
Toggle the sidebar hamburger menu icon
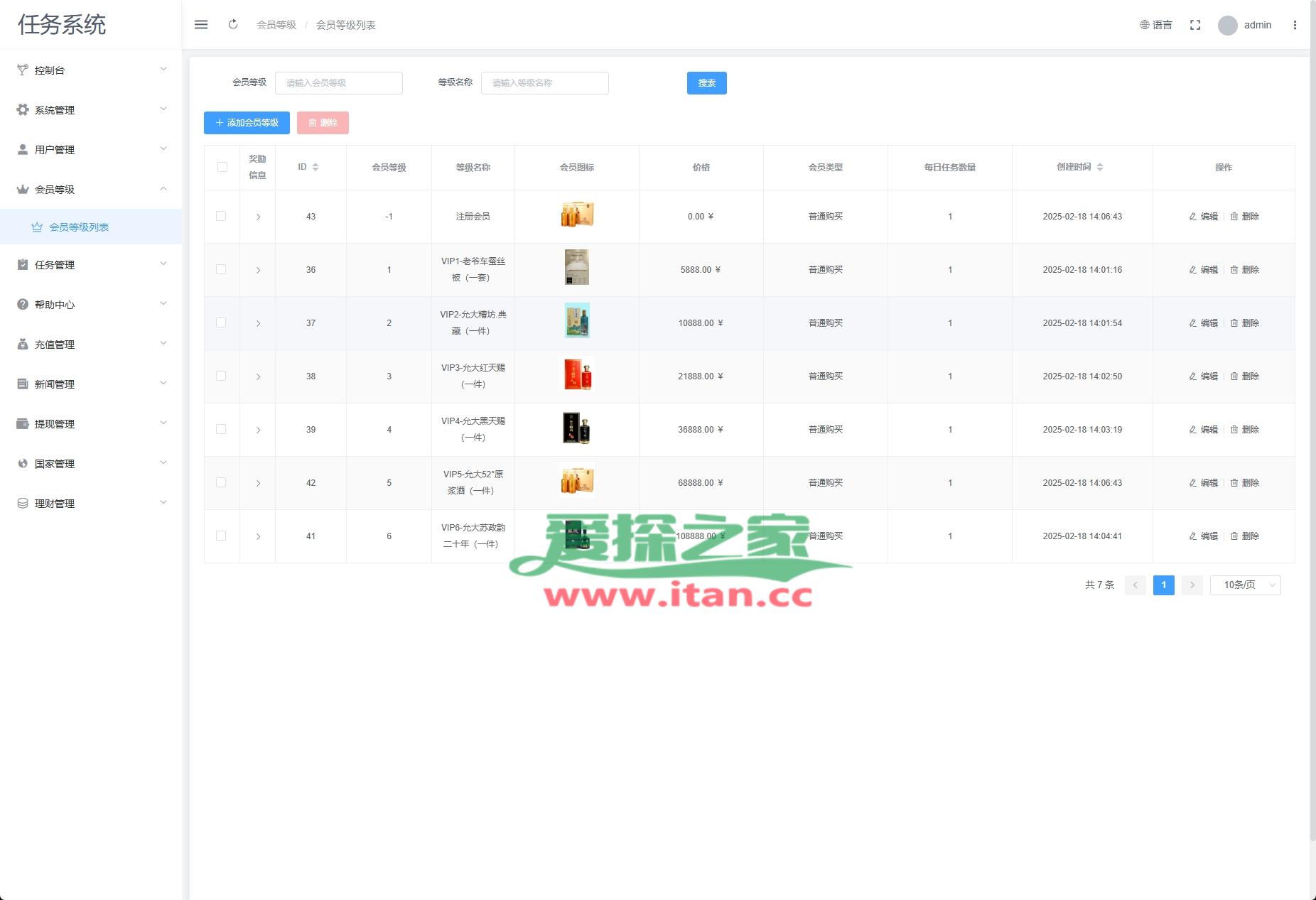click(201, 25)
